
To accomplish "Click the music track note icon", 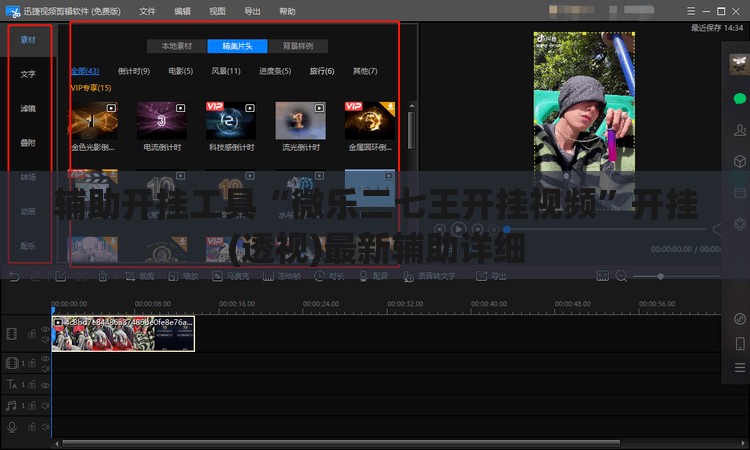I will pyautogui.click(x=11, y=406).
